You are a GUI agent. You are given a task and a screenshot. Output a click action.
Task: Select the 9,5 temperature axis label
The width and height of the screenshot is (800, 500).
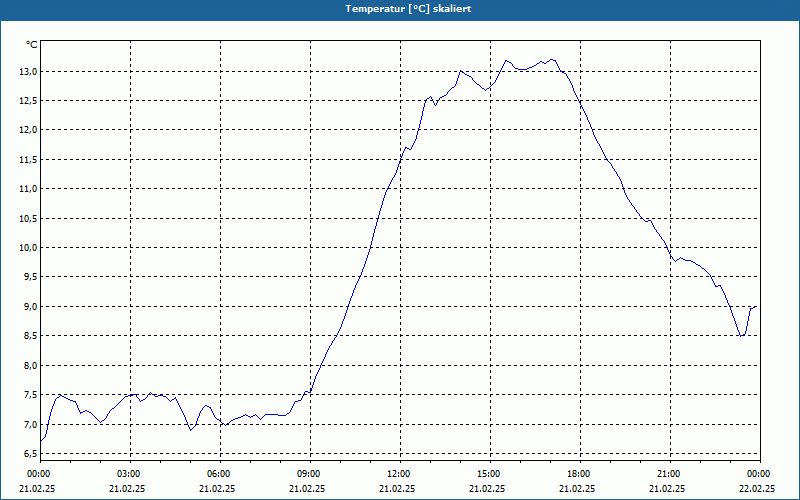point(31,277)
